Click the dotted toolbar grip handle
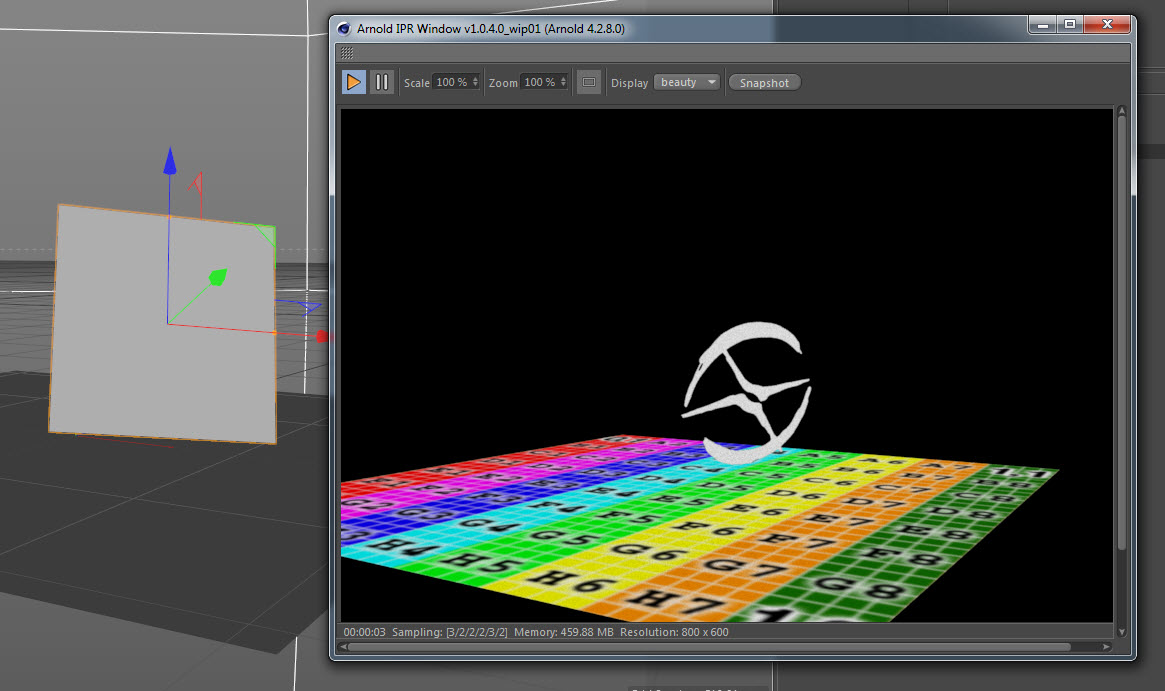 346,53
